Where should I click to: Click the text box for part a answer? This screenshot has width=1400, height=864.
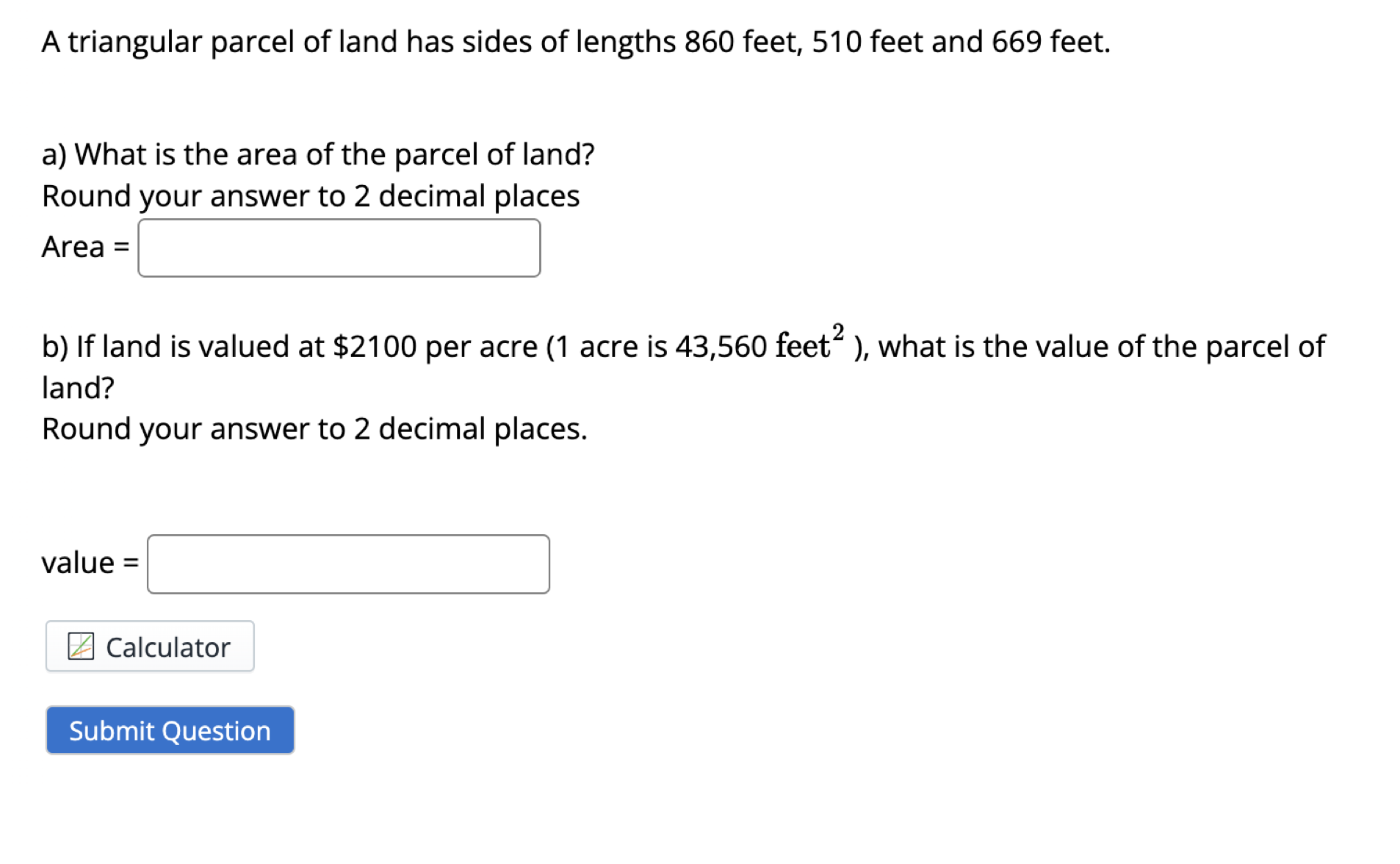click(338, 248)
